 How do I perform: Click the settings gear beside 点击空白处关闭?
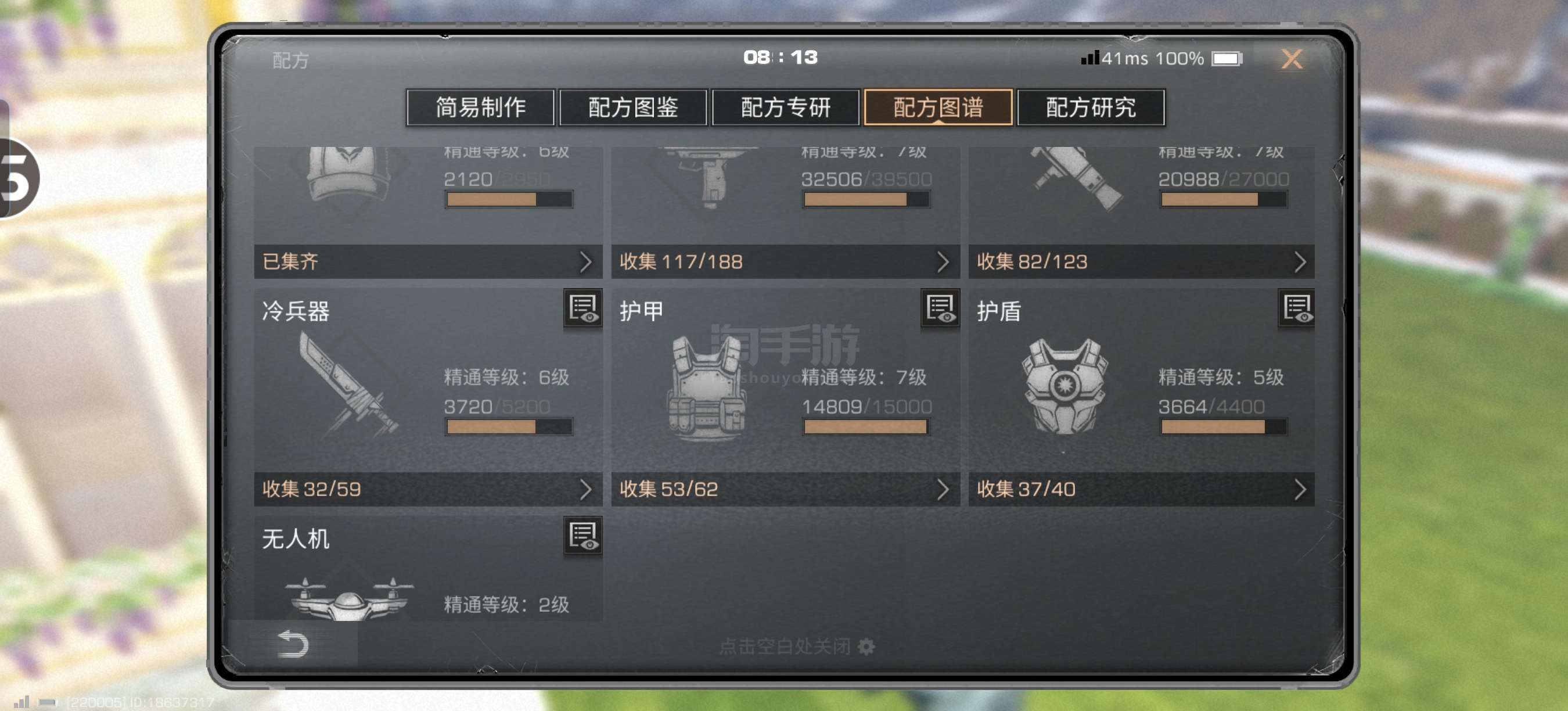click(x=866, y=647)
